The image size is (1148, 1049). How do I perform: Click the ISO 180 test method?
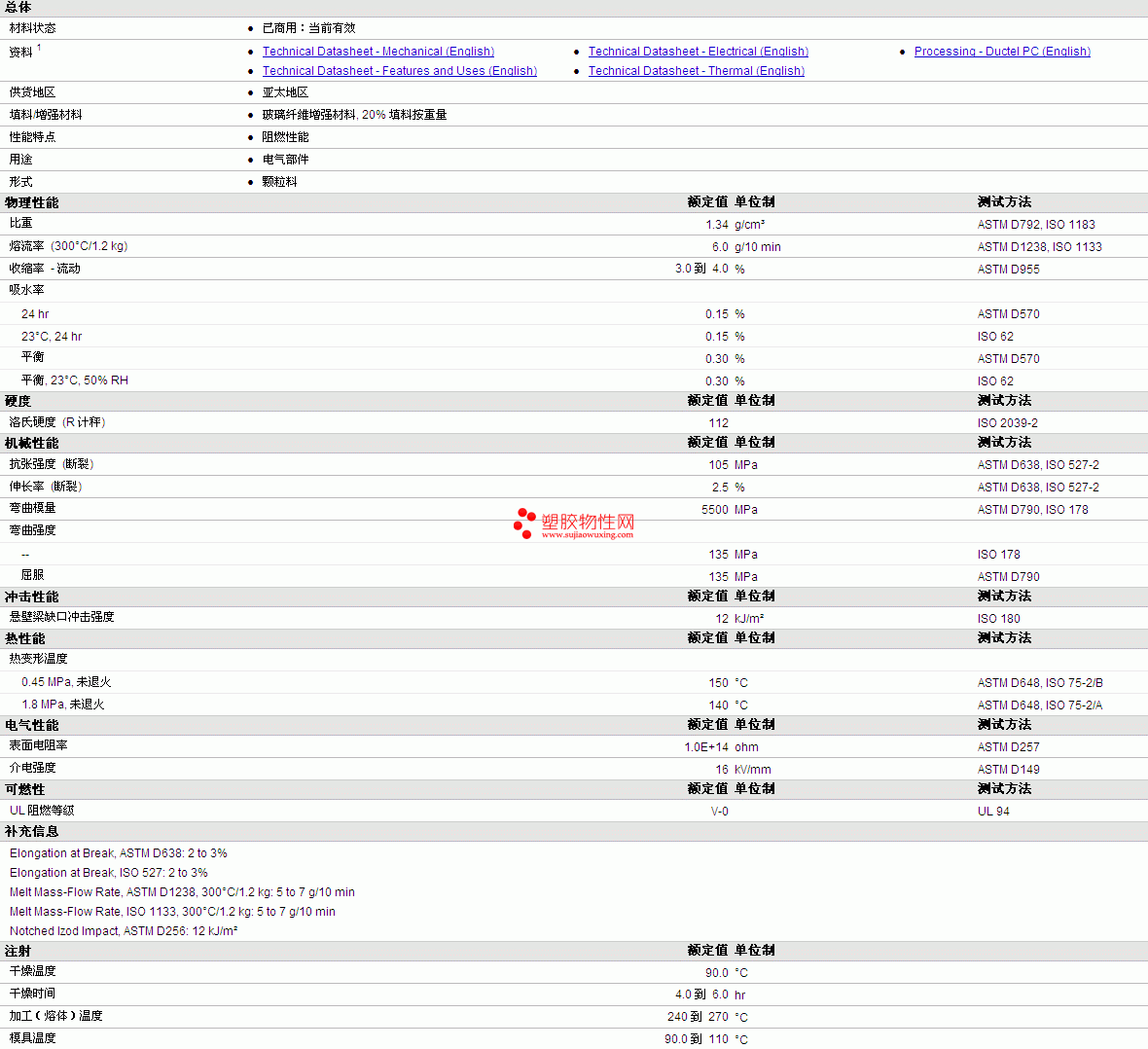[998, 619]
